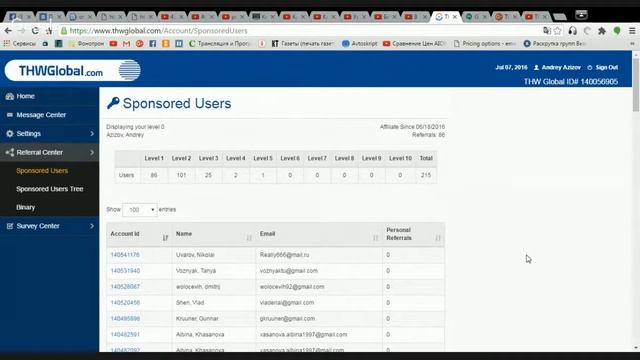Screen dimensions: 640x360
Task: Open Binary in sidebar
Action: click(25, 207)
